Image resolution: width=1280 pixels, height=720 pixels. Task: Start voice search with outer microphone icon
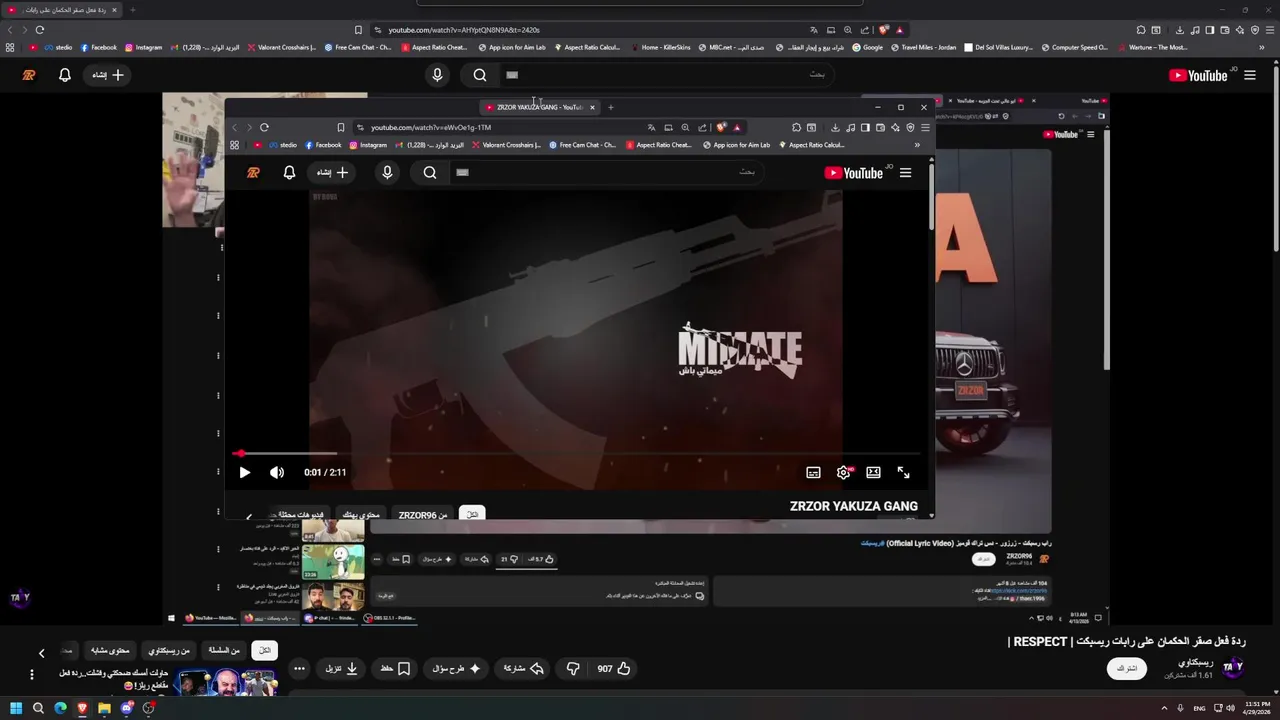coord(437,75)
